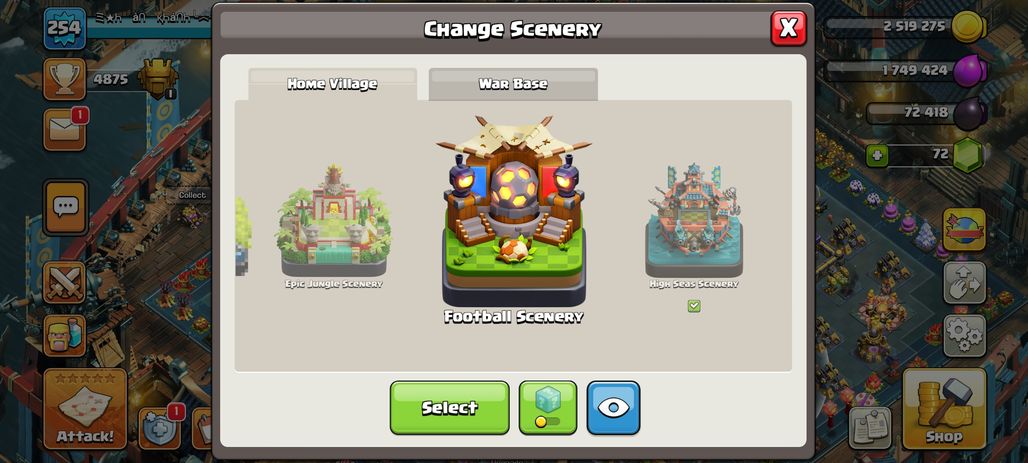Screen dimensions: 1028x463
Task: Open the Shop button
Action: click(944, 409)
